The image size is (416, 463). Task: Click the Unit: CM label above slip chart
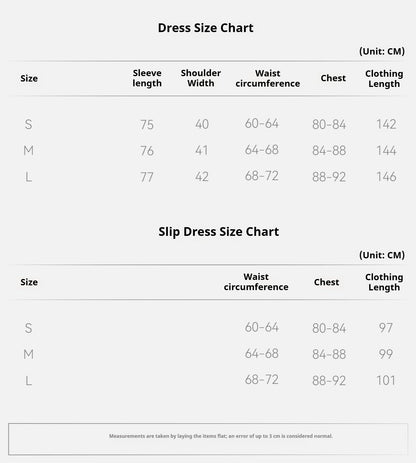pos(382,255)
